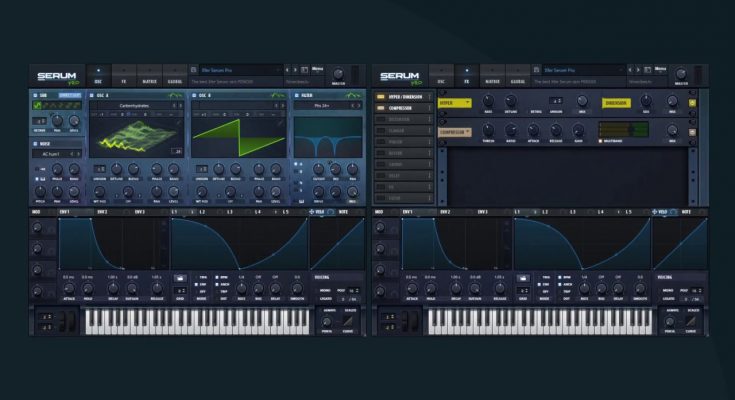
Task: Click the filter CUTOFF knob in left window
Action: (318, 169)
